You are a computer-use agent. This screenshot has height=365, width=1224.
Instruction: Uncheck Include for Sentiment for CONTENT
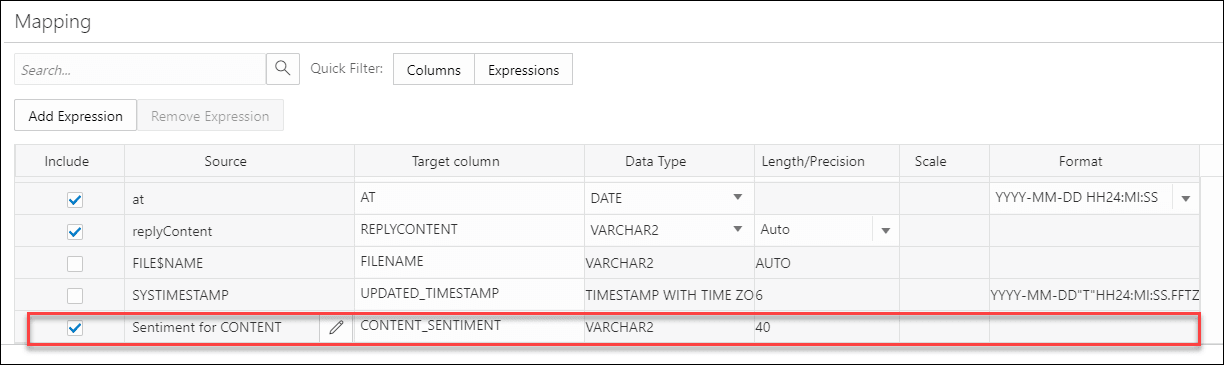pyautogui.click(x=74, y=327)
